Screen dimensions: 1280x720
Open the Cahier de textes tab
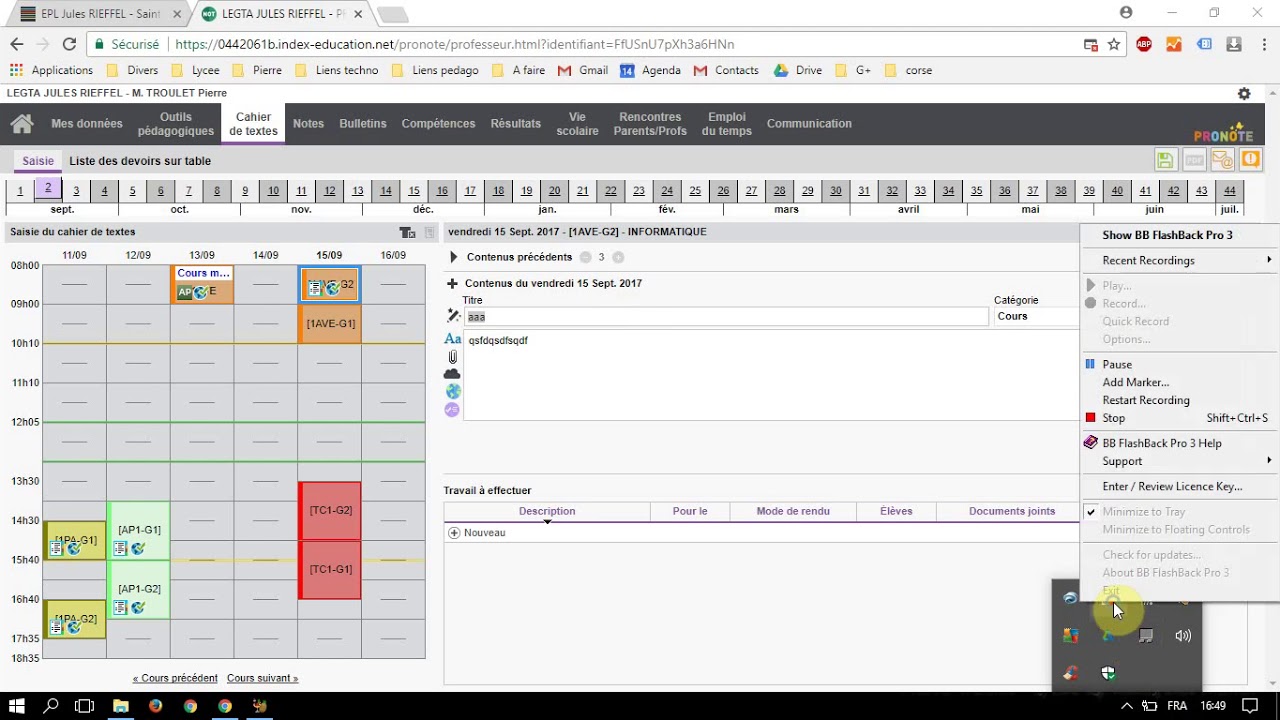tap(253, 124)
